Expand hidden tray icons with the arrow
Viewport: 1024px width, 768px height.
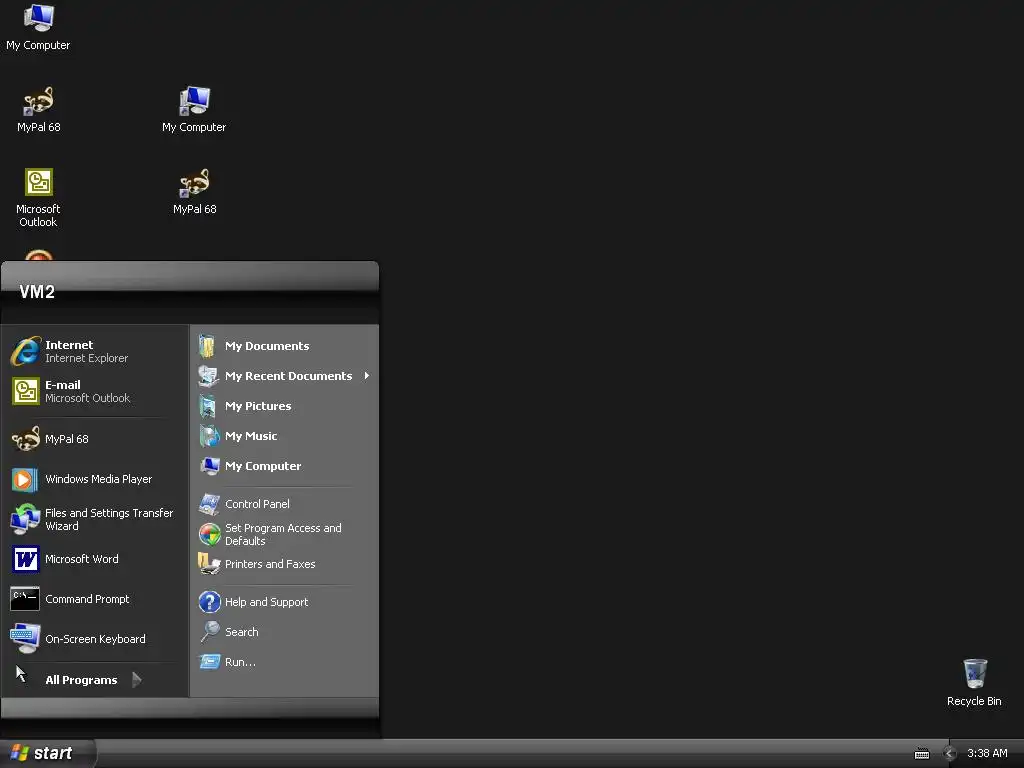pyautogui.click(x=949, y=754)
